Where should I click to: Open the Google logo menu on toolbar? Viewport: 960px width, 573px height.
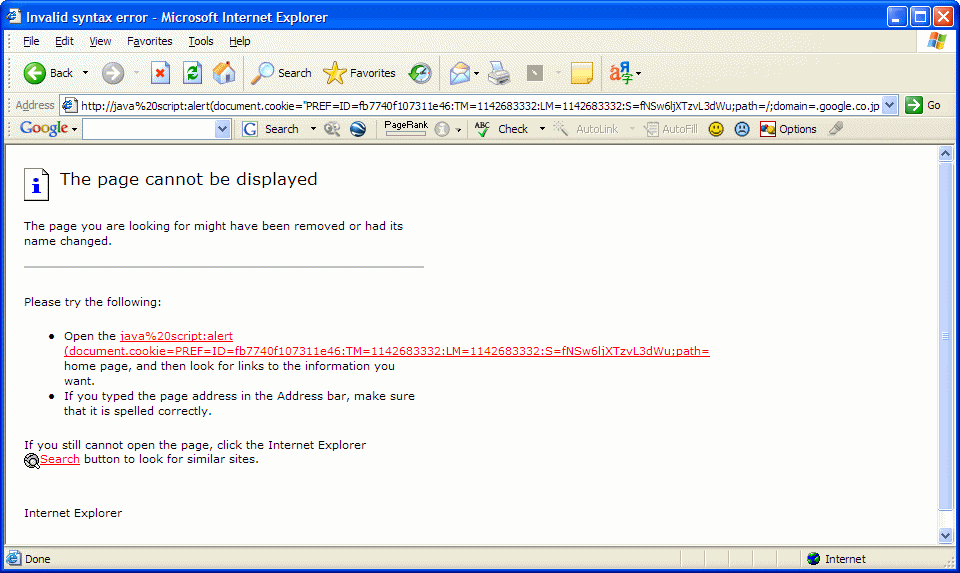click(x=48, y=129)
